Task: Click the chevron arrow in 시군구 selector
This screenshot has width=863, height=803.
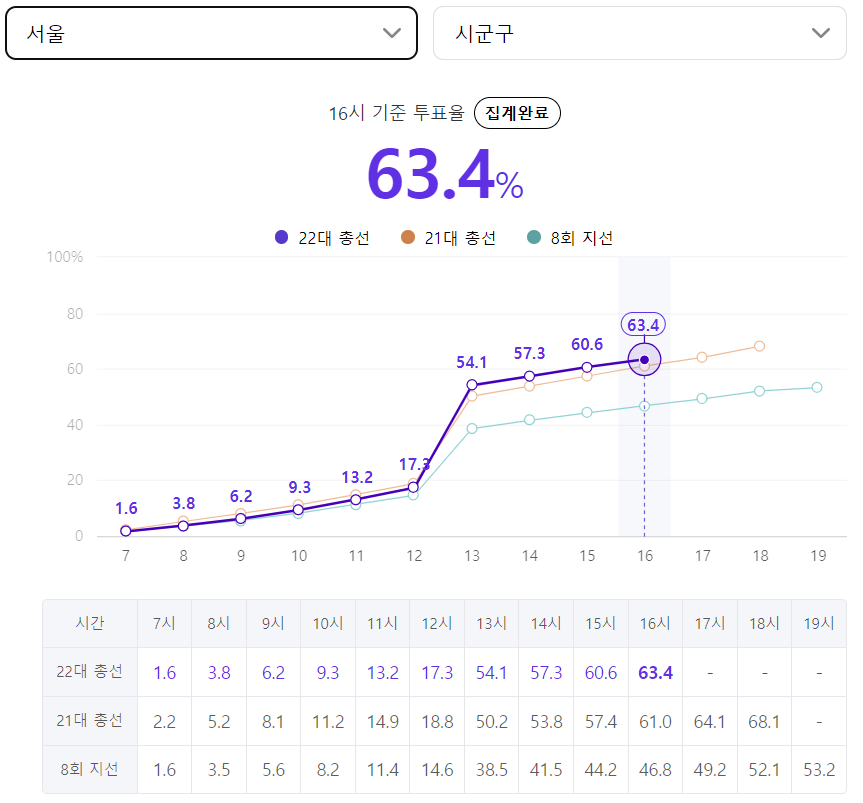Action: [x=820, y=33]
